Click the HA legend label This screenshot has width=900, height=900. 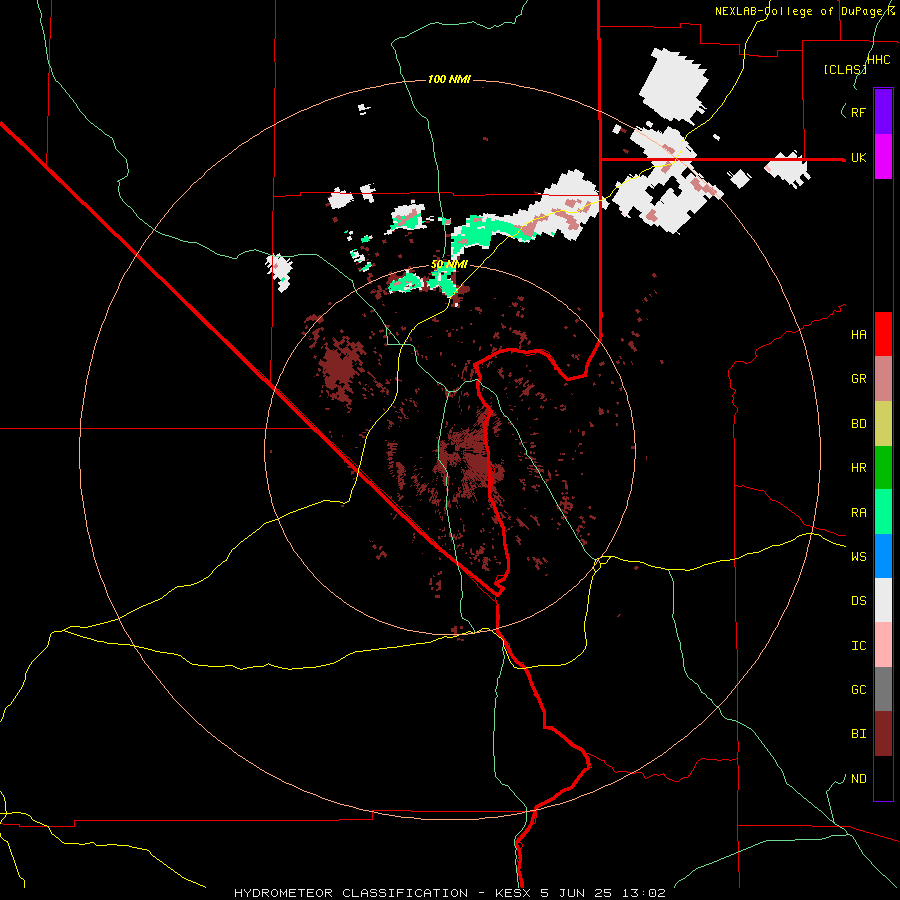(859, 335)
